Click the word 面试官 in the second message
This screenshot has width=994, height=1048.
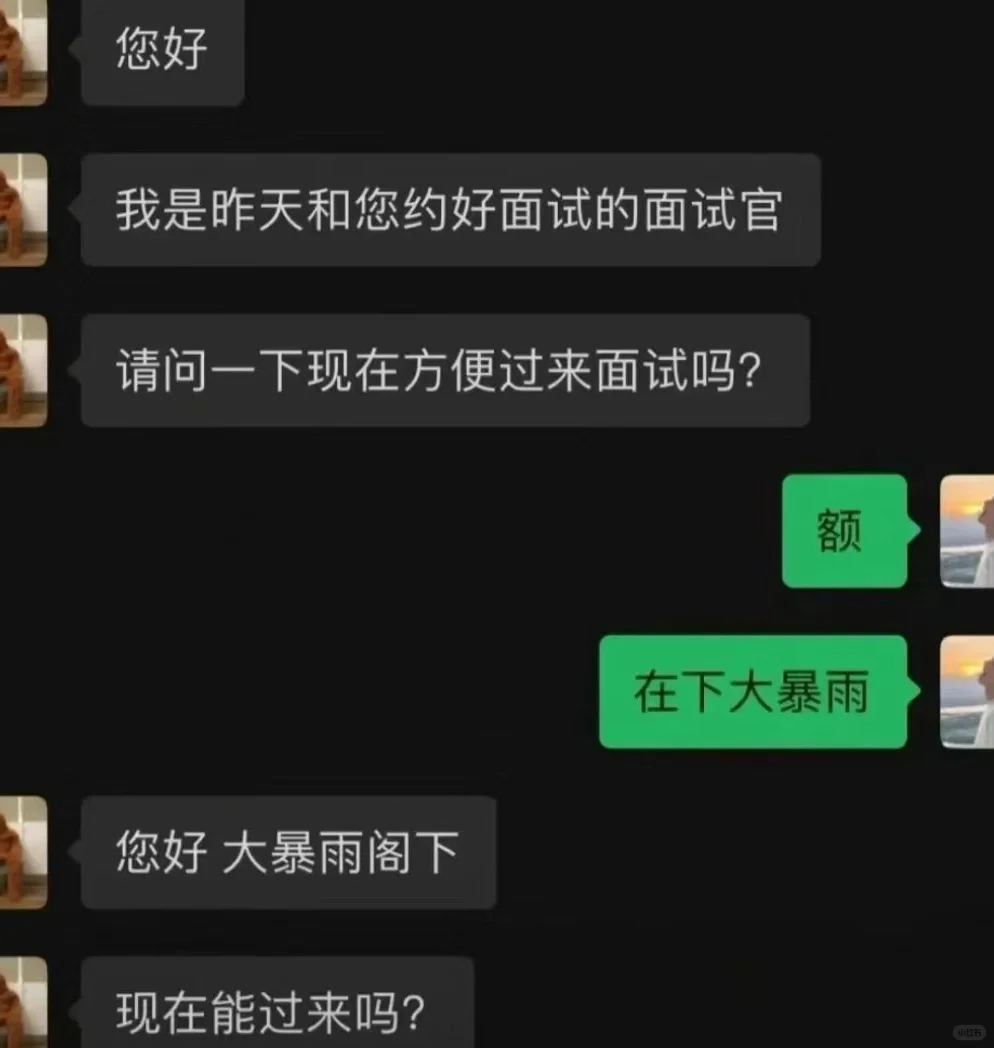[713, 210]
